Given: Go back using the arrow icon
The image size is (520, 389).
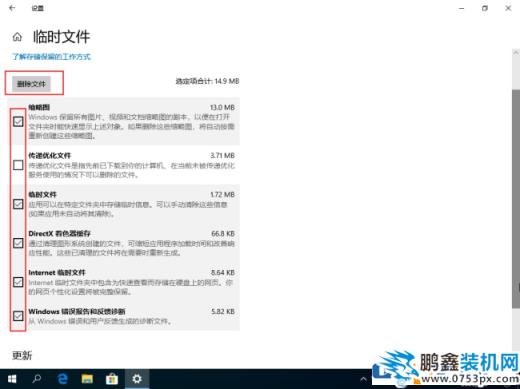Looking at the screenshot, I should click(x=12, y=8).
